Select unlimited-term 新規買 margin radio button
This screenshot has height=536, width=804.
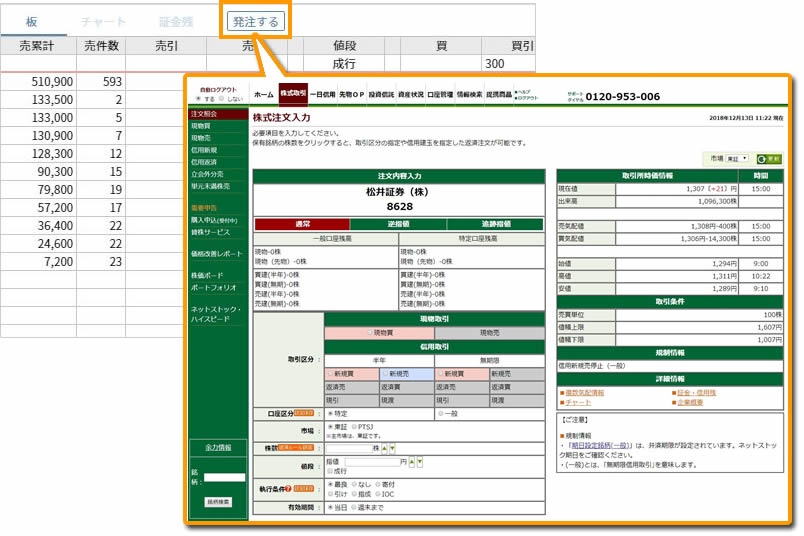click(x=441, y=373)
